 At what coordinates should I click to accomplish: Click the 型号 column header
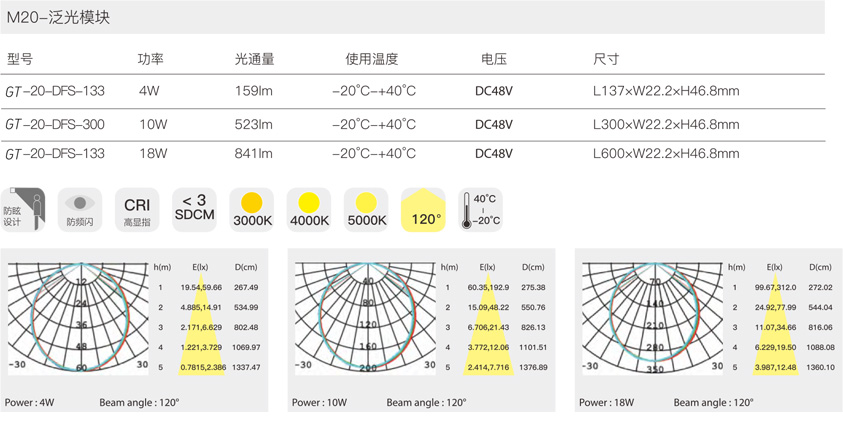pyautogui.click(x=19, y=60)
